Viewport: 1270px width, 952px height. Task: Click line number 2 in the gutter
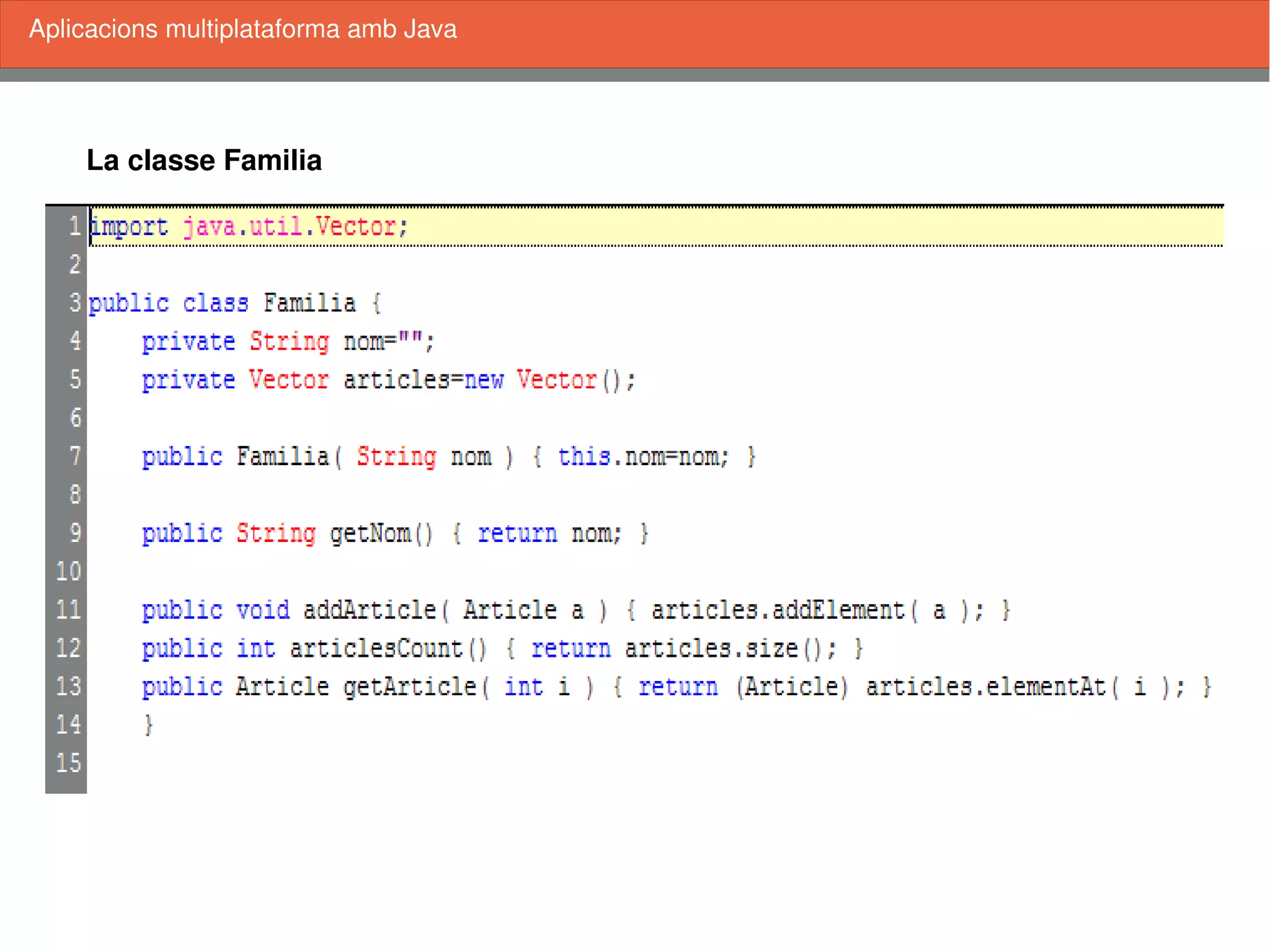(x=74, y=265)
